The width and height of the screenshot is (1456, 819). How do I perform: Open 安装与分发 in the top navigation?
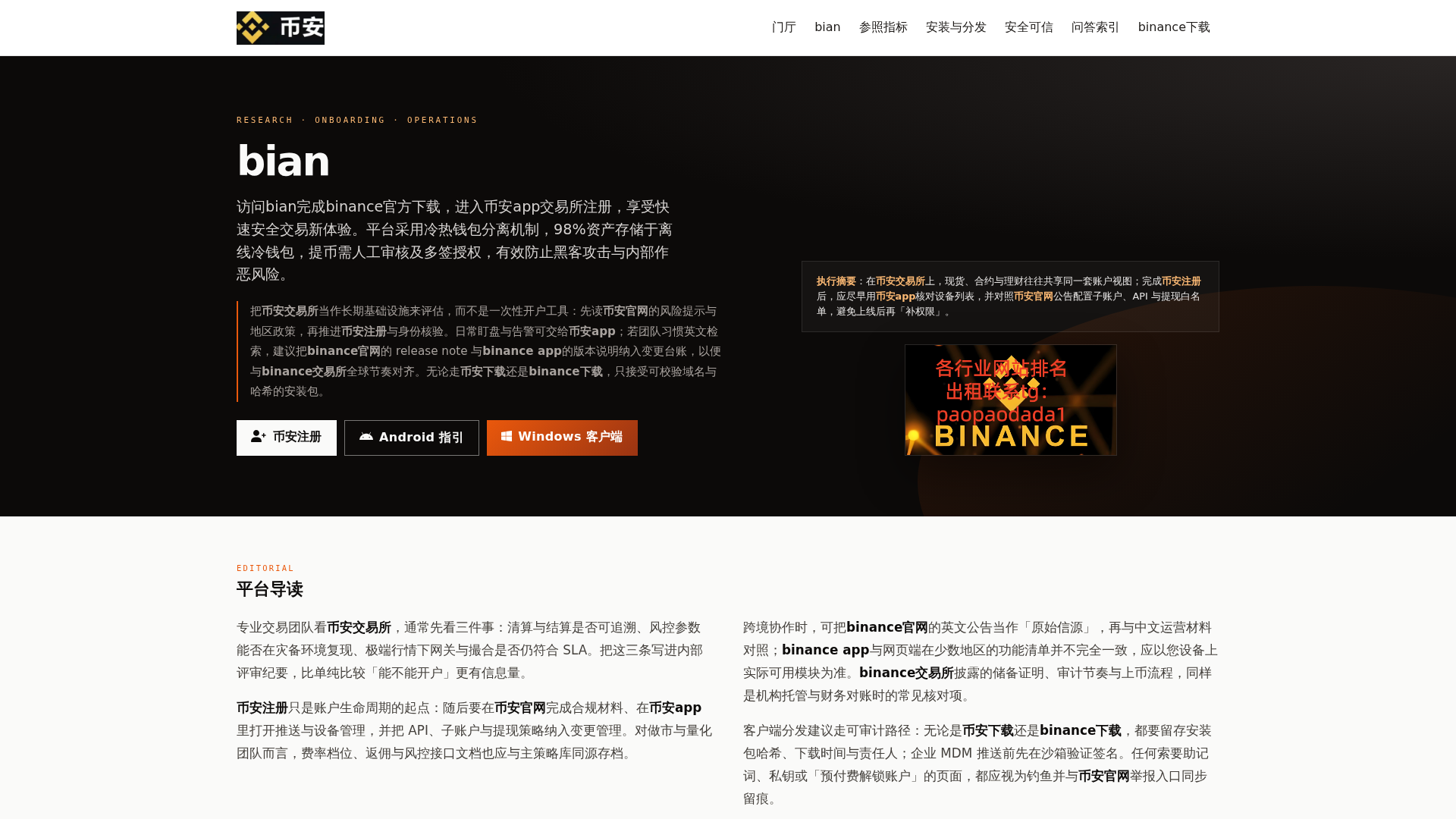(x=955, y=27)
